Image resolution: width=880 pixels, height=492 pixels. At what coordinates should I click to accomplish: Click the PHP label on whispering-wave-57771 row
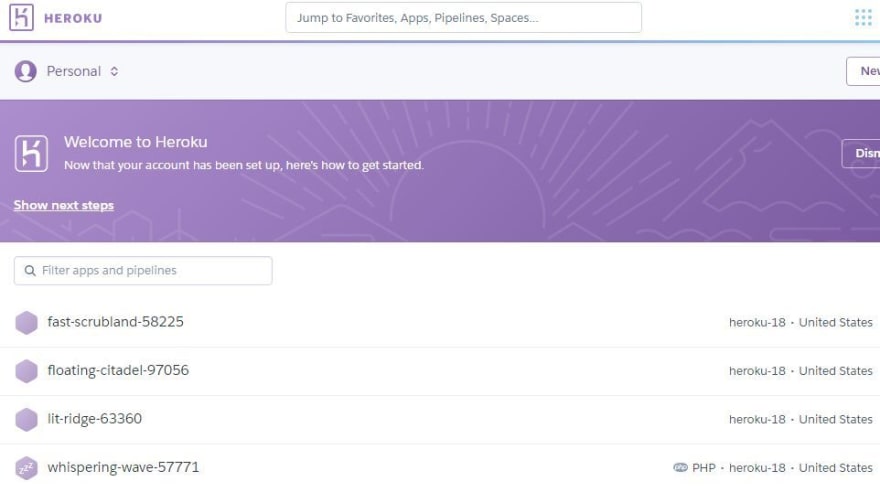pos(704,468)
